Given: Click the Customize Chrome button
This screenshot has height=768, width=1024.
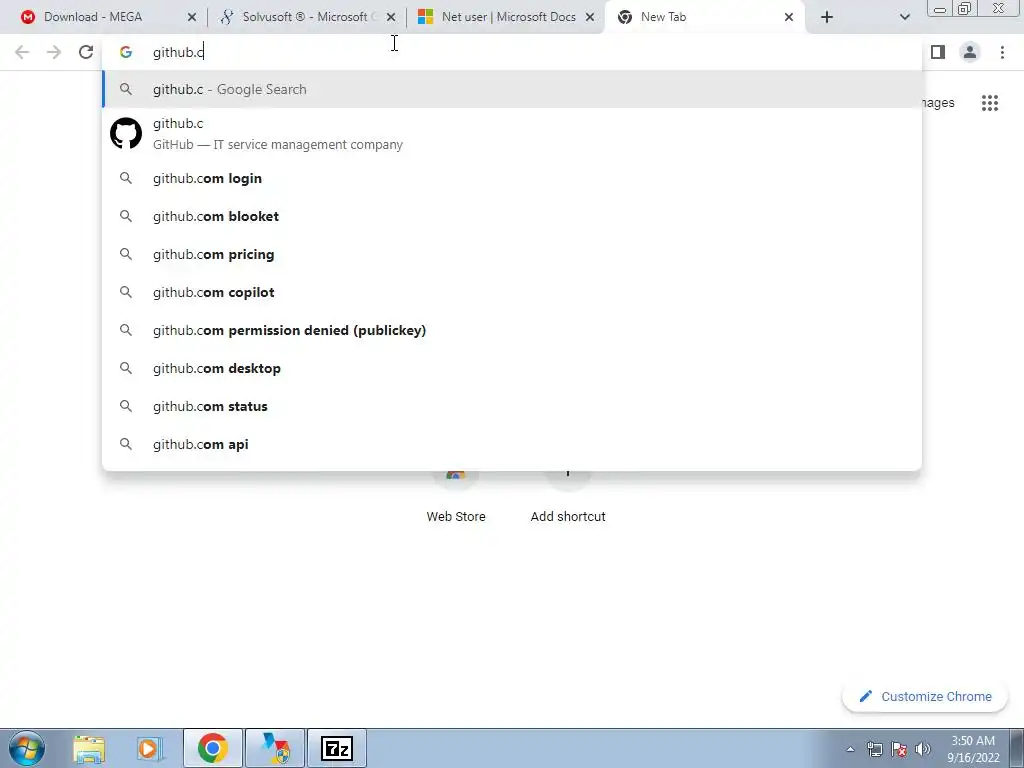Looking at the screenshot, I should 925,696.
